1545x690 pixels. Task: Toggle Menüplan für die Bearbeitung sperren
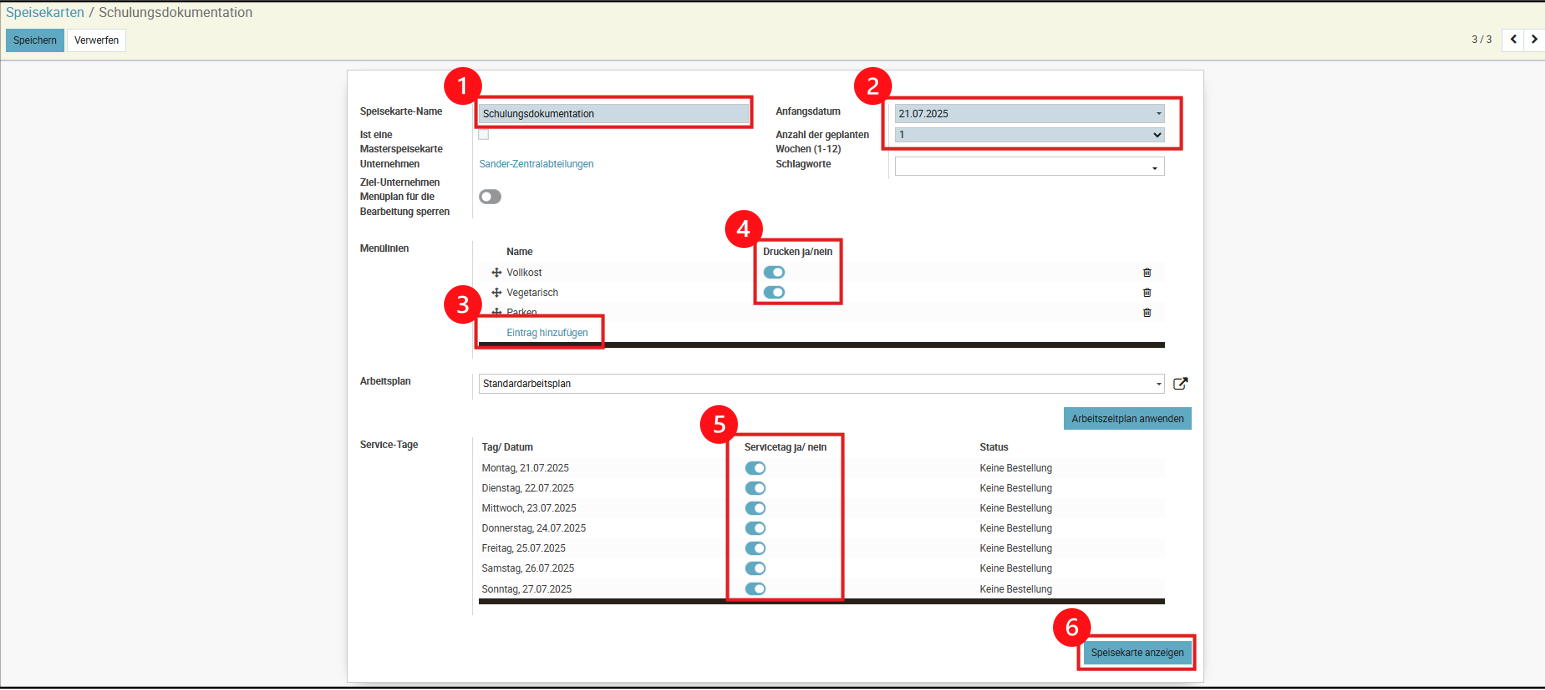pyautogui.click(x=490, y=197)
